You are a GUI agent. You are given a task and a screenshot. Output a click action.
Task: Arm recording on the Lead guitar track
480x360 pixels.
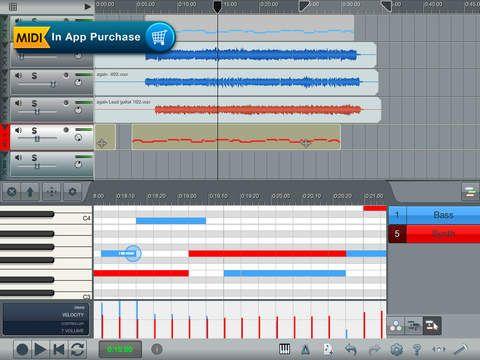pos(66,102)
